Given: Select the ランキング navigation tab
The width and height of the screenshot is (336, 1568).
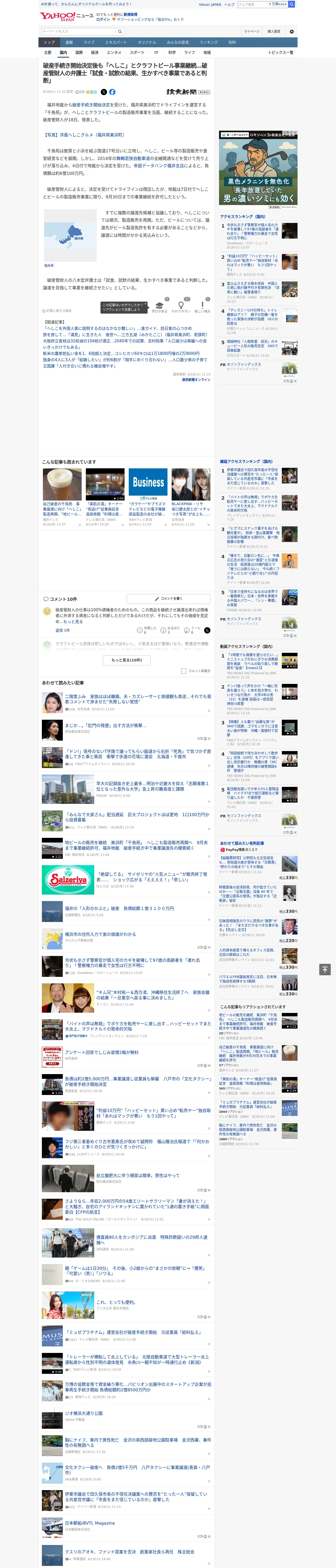Looking at the screenshot, I should click(x=209, y=43).
